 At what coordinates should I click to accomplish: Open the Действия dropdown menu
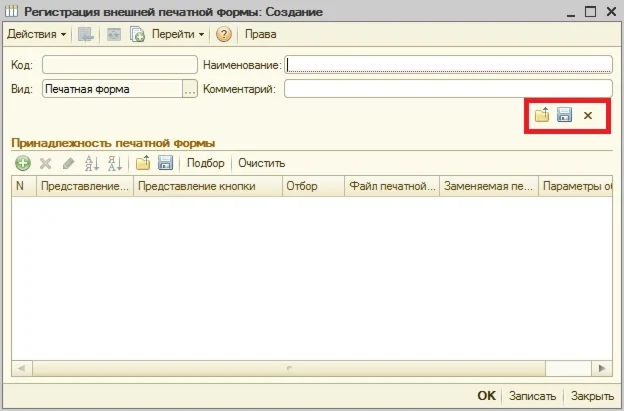click(x=37, y=34)
